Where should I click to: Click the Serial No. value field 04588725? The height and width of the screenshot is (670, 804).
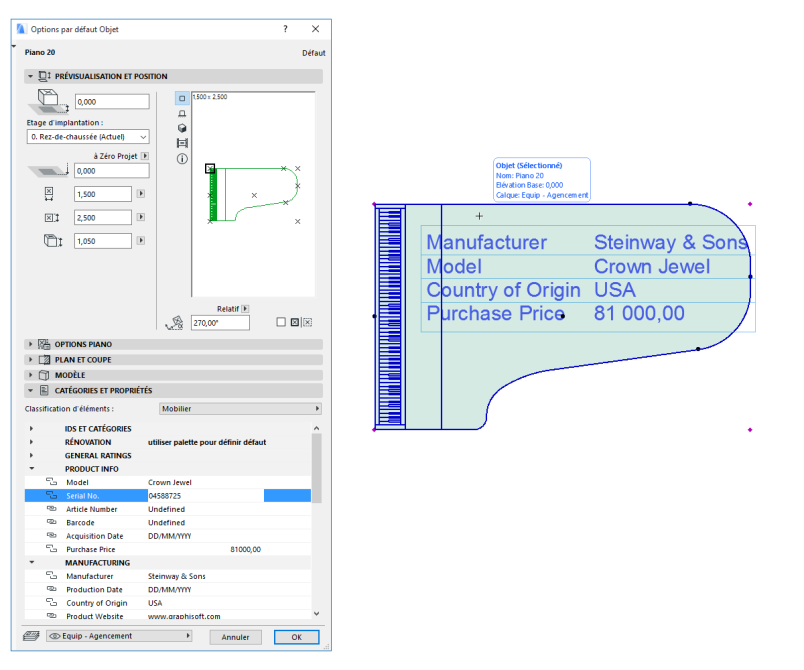(x=206, y=496)
